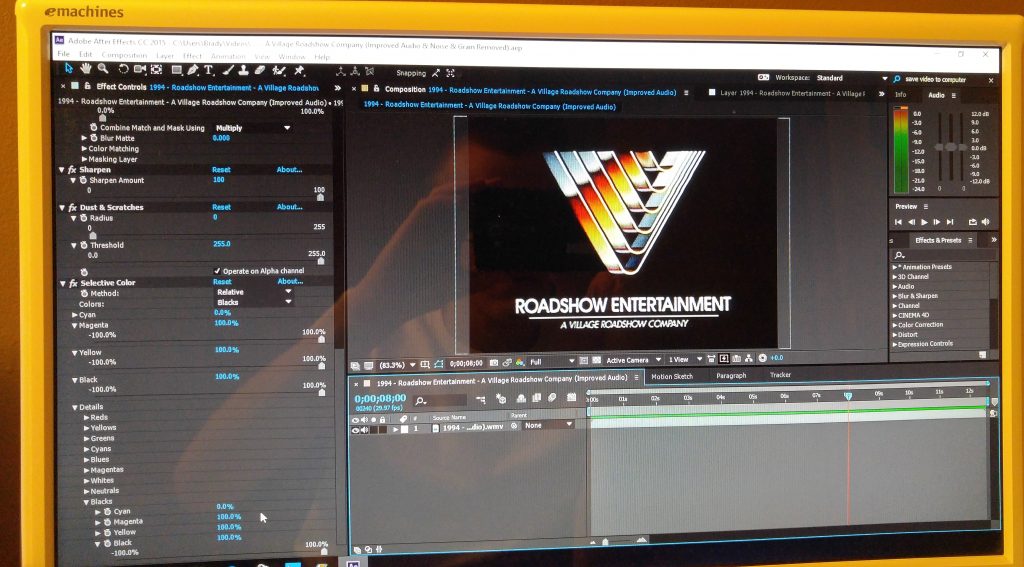Open the show channel color management icon
The height and width of the screenshot is (567, 1024).
click(520, 362)
